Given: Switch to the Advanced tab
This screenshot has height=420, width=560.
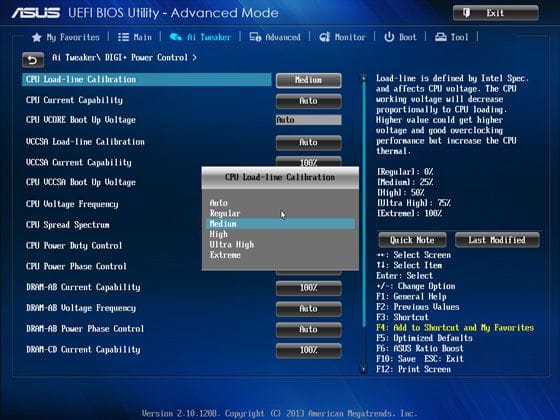Looking at the screenshot, I should click(275, 37).
